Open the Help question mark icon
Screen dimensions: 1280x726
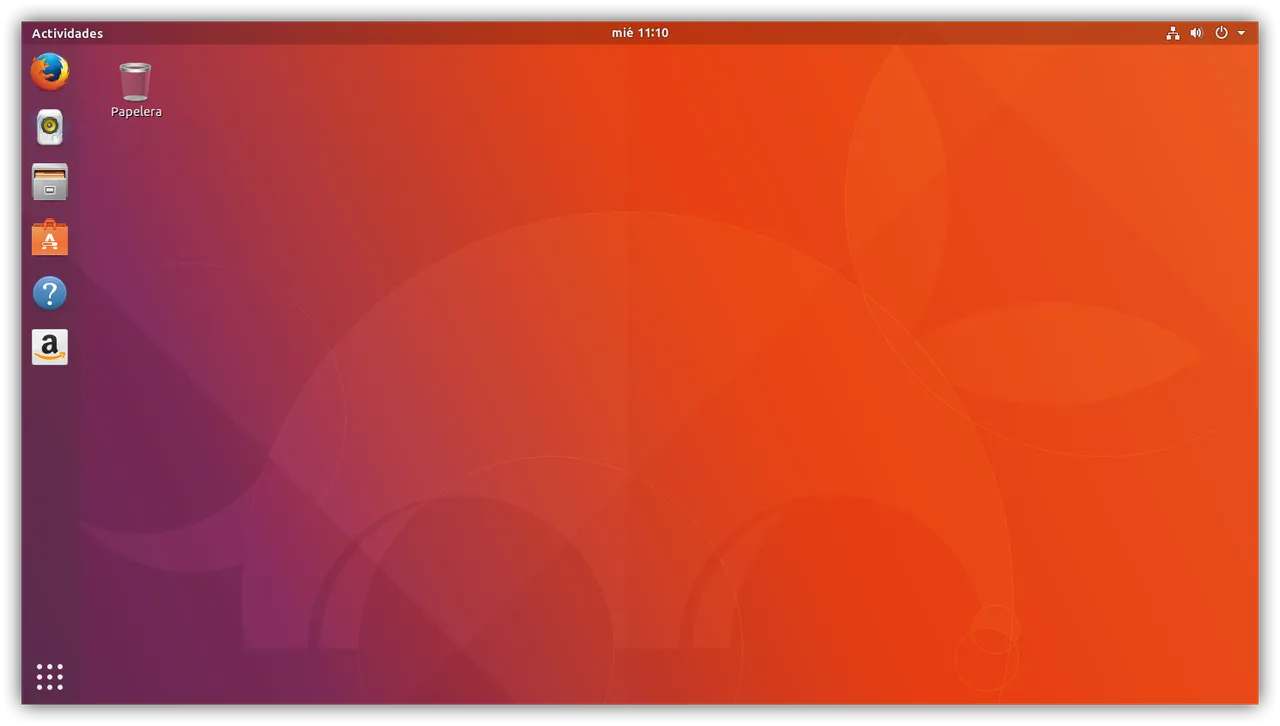(50, 293)
